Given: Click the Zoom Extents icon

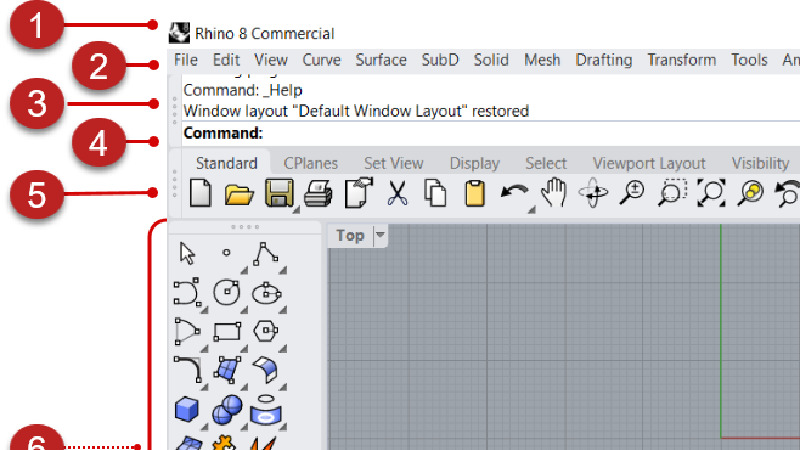Looking at the screenshot, I should click(711, 193).
